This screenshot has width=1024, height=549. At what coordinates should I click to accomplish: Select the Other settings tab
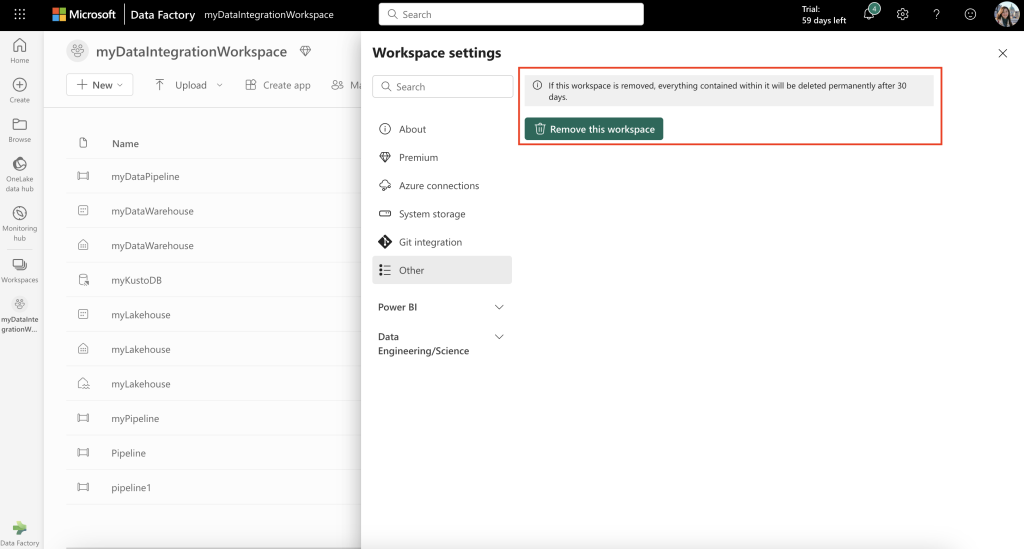point(442,270)
